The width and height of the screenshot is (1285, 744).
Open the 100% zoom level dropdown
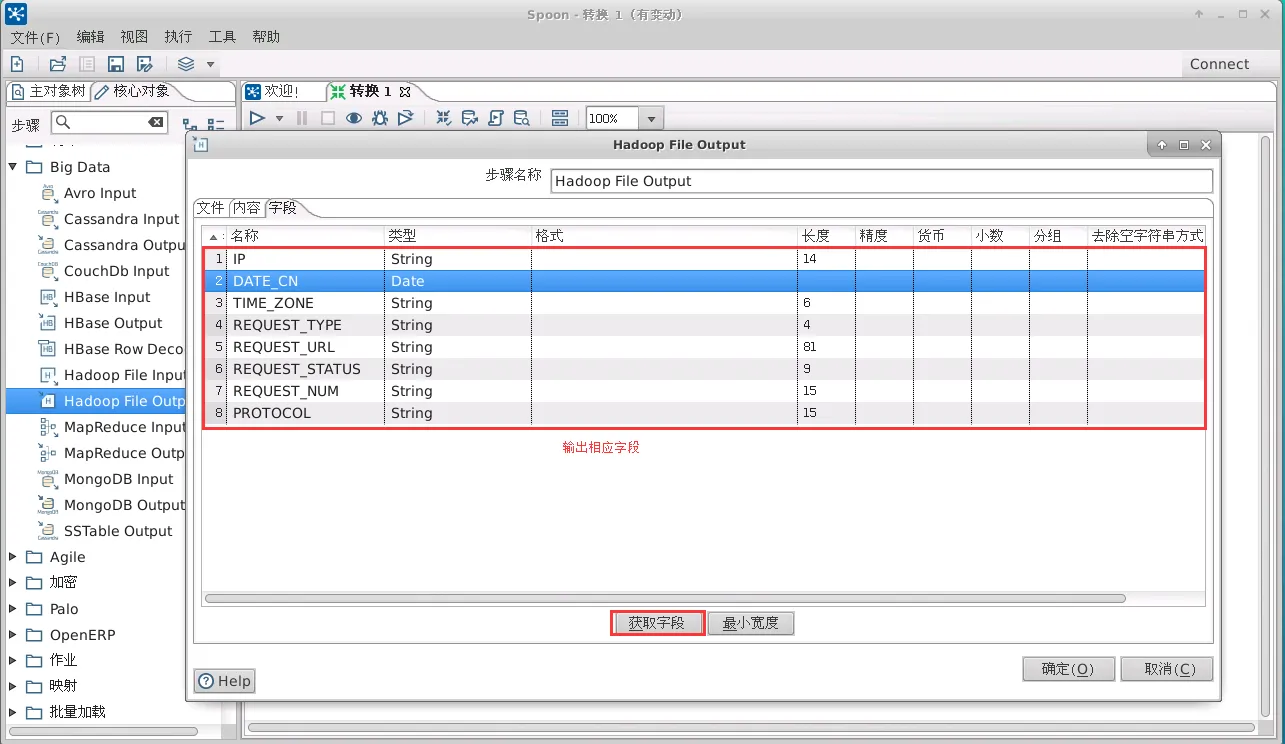[652, 119]
